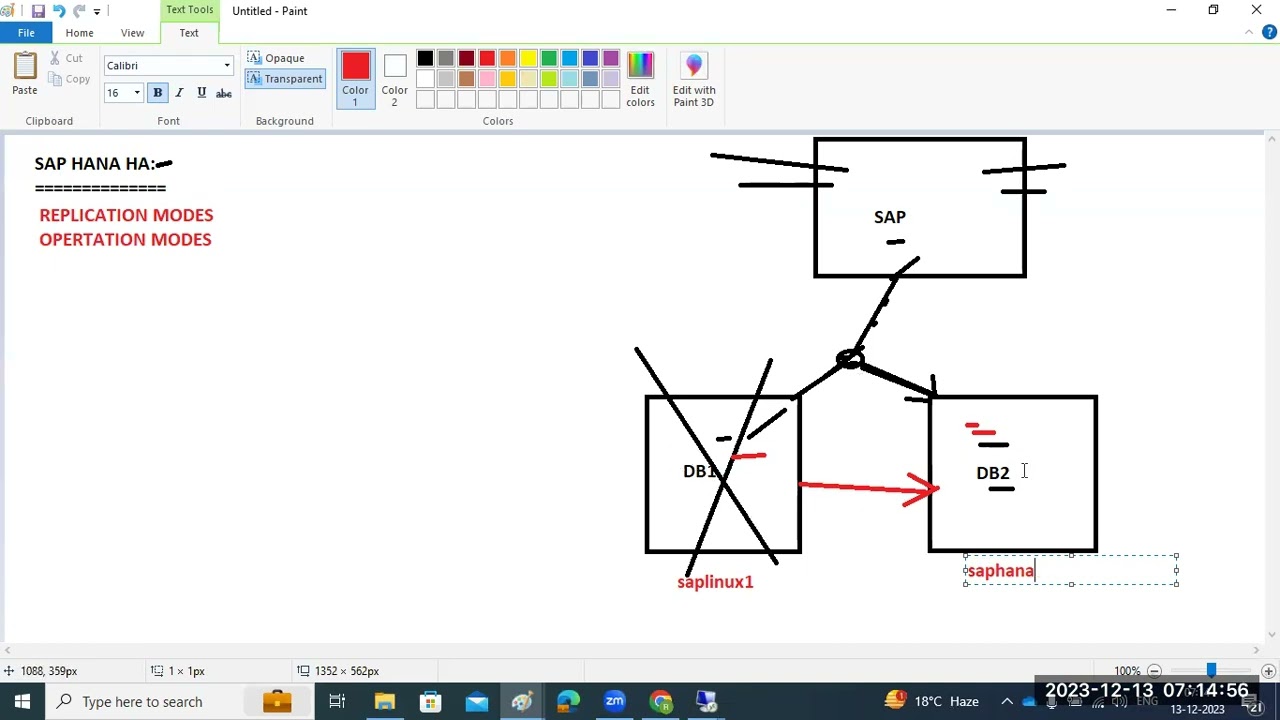Click the remote desktop icon in taskbar
The width and height of the screenshot is (1280, 720).
tap(706, 702)
